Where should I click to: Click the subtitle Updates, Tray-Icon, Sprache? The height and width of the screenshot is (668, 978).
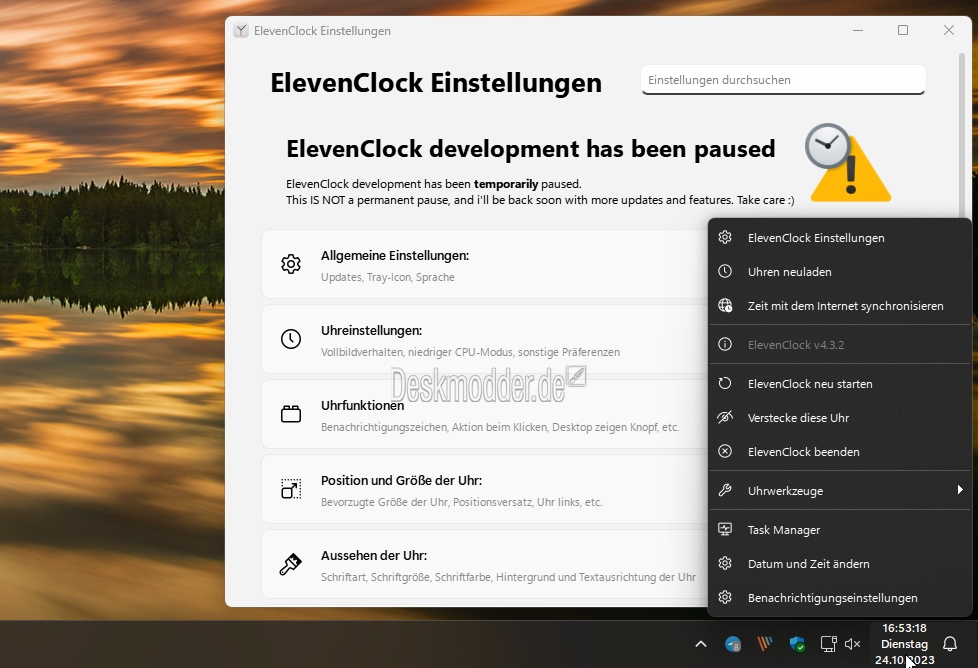click(387, 277)
